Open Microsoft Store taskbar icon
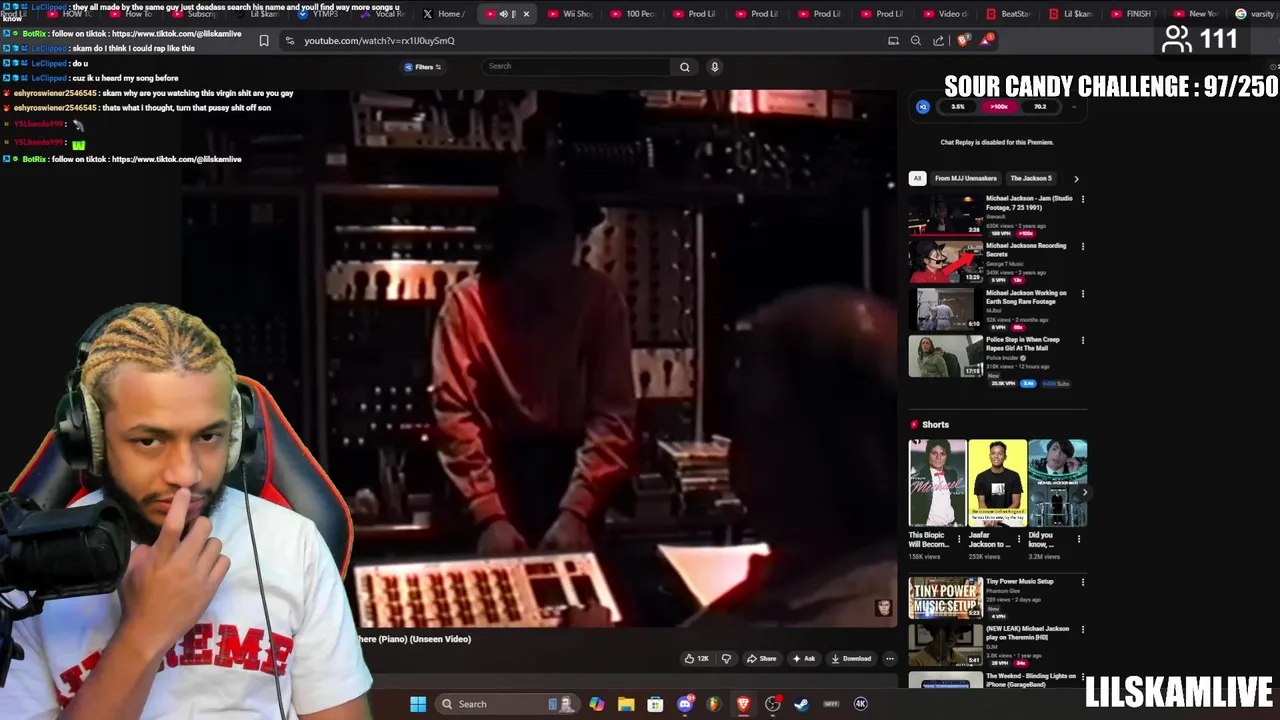This screenshot has height=720, width=1280. click(x=655, y=704)
